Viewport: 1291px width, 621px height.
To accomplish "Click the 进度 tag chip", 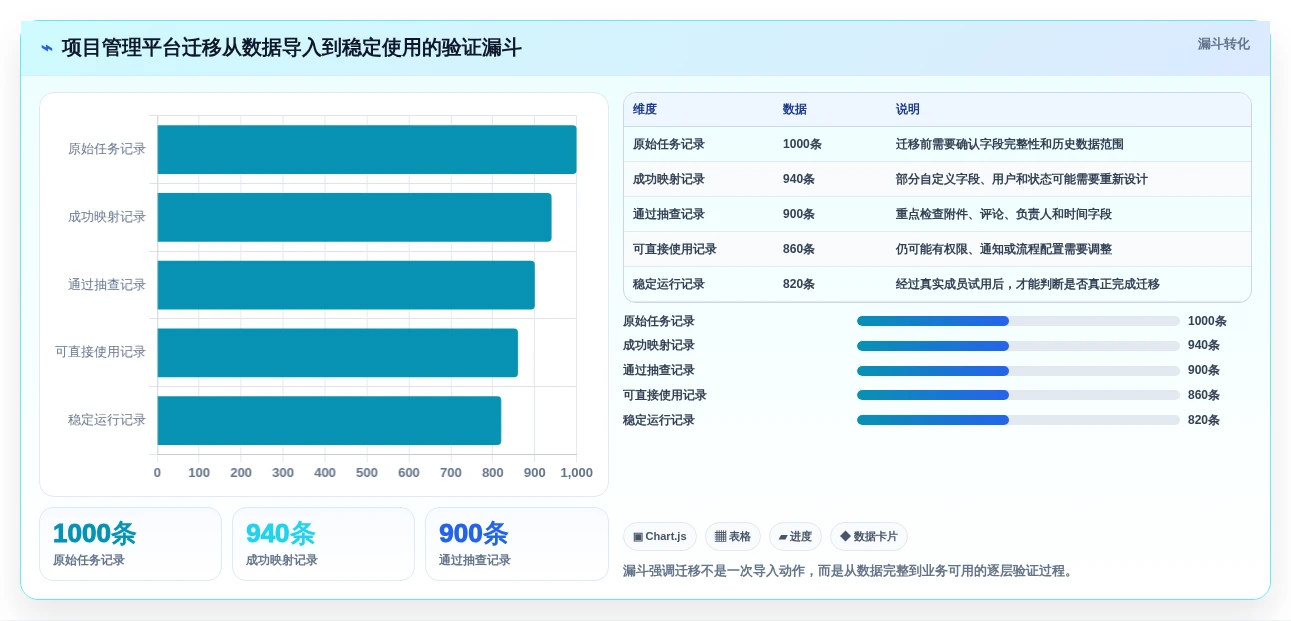I will point(795,537).
